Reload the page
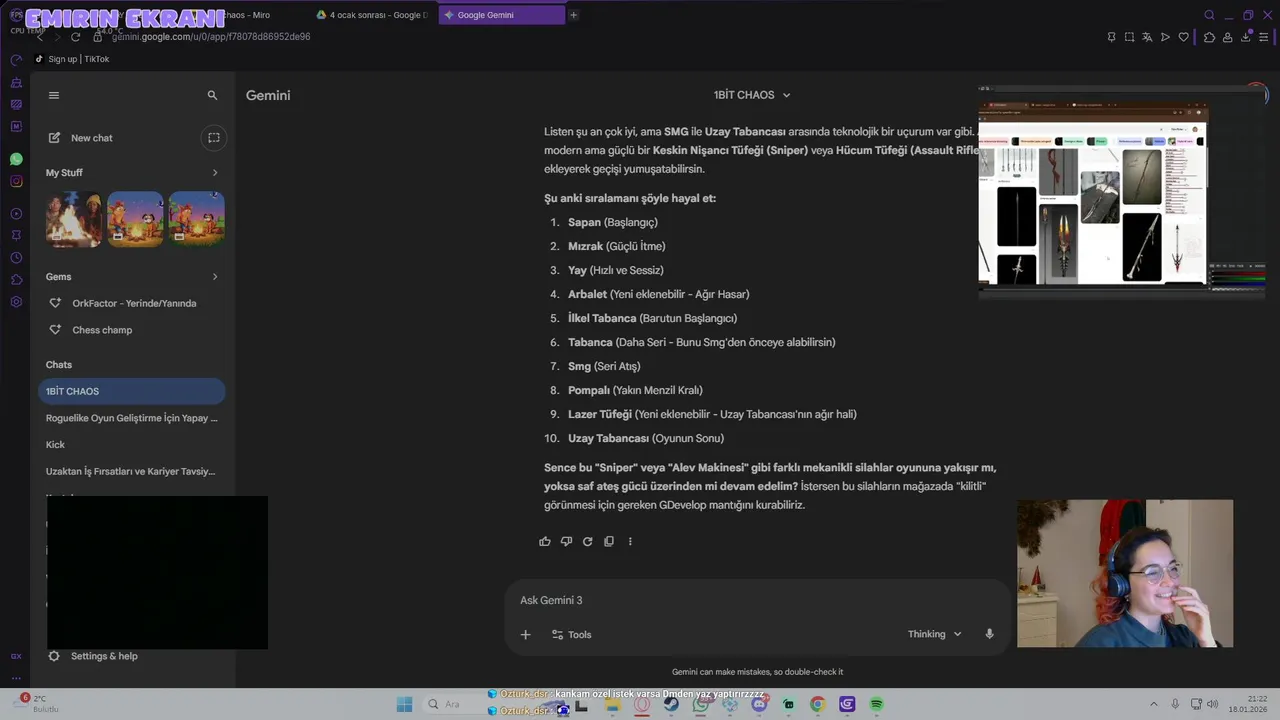 [75, 37]
